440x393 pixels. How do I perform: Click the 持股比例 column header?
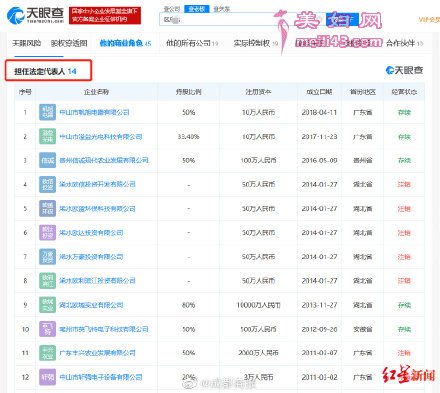pos(189,92)
